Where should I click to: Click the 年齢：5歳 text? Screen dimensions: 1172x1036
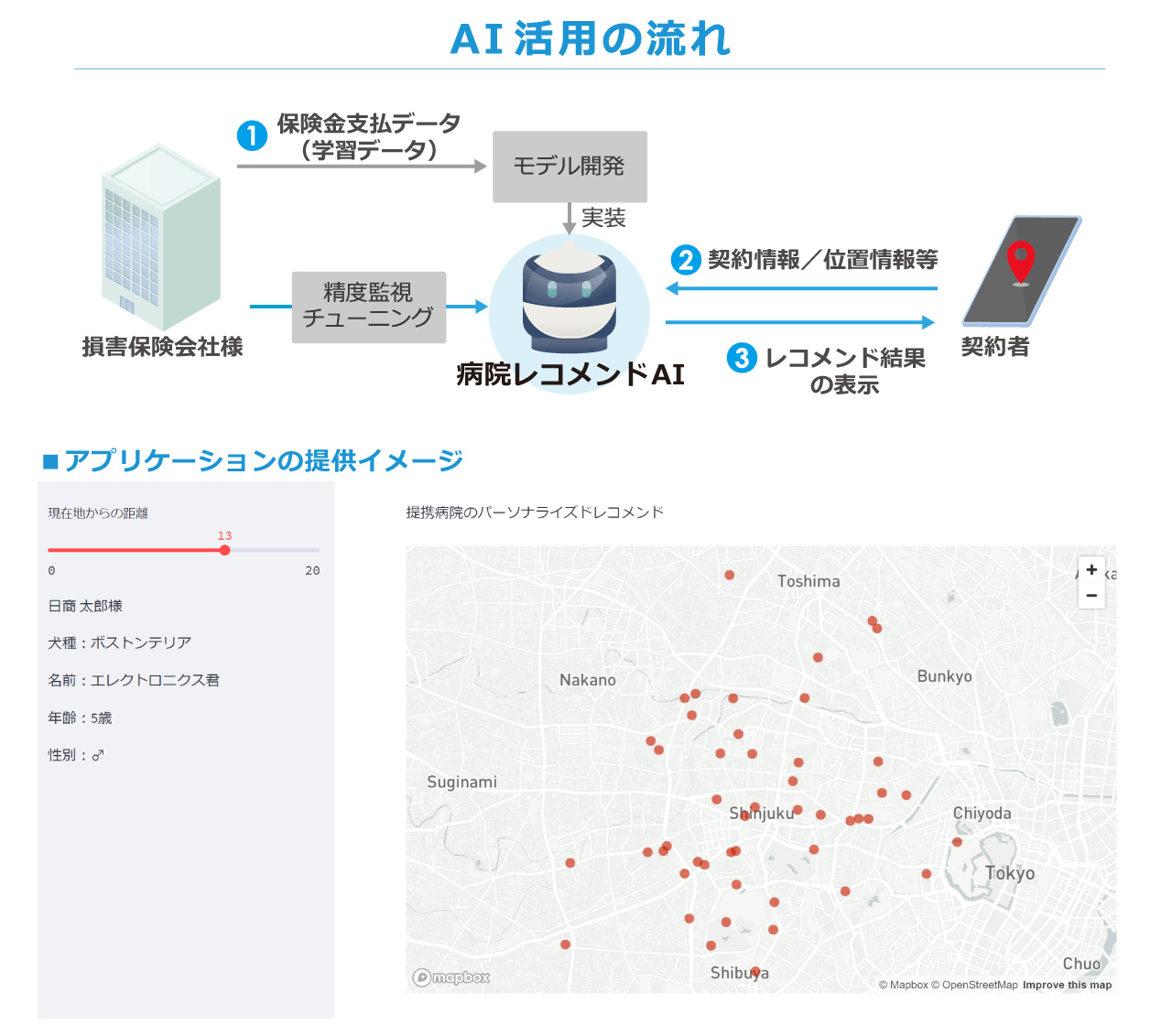click(x=80, y=718)
